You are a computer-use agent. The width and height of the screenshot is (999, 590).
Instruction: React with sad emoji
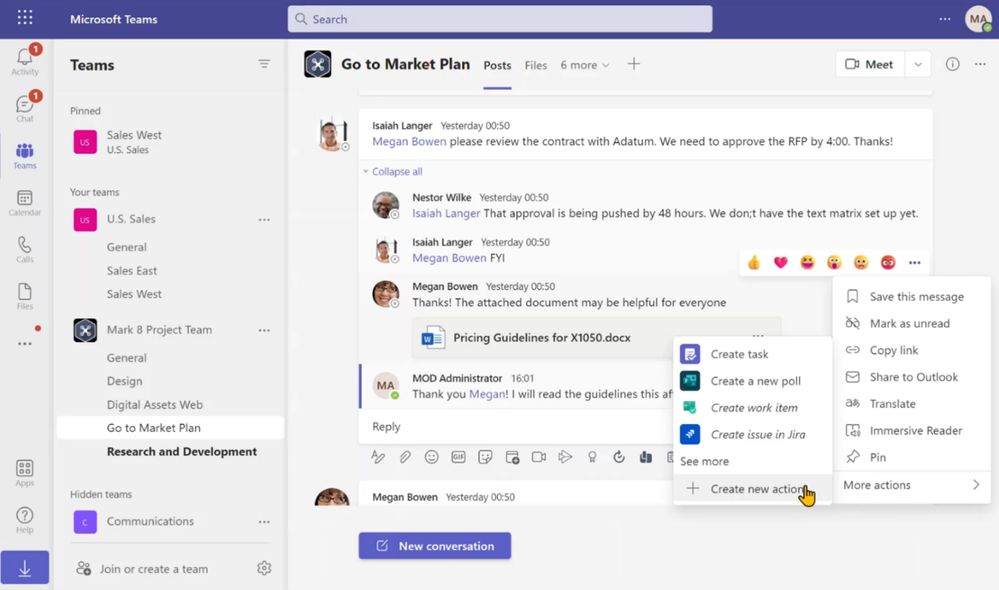[861, 263]
